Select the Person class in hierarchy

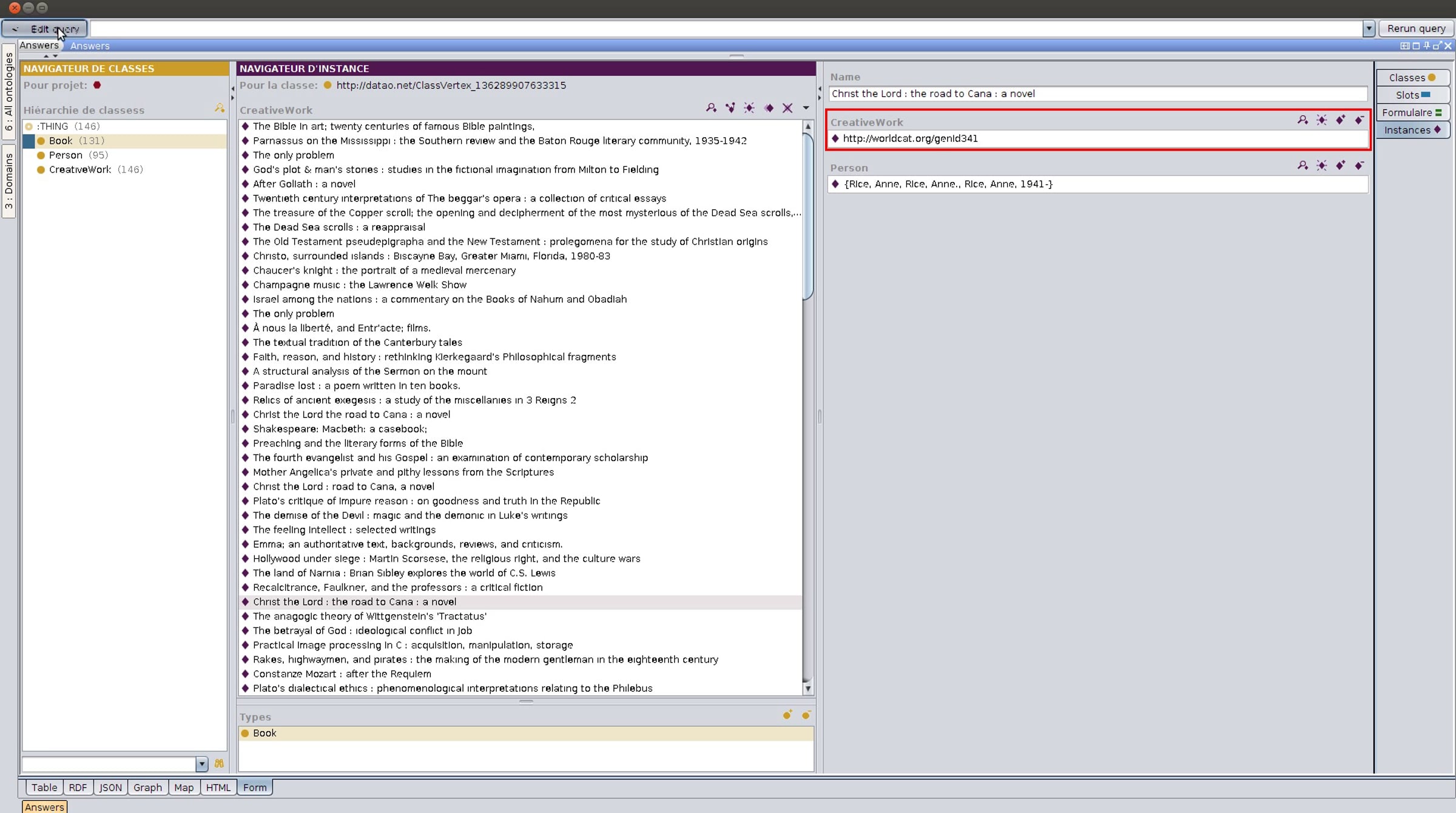66,155
